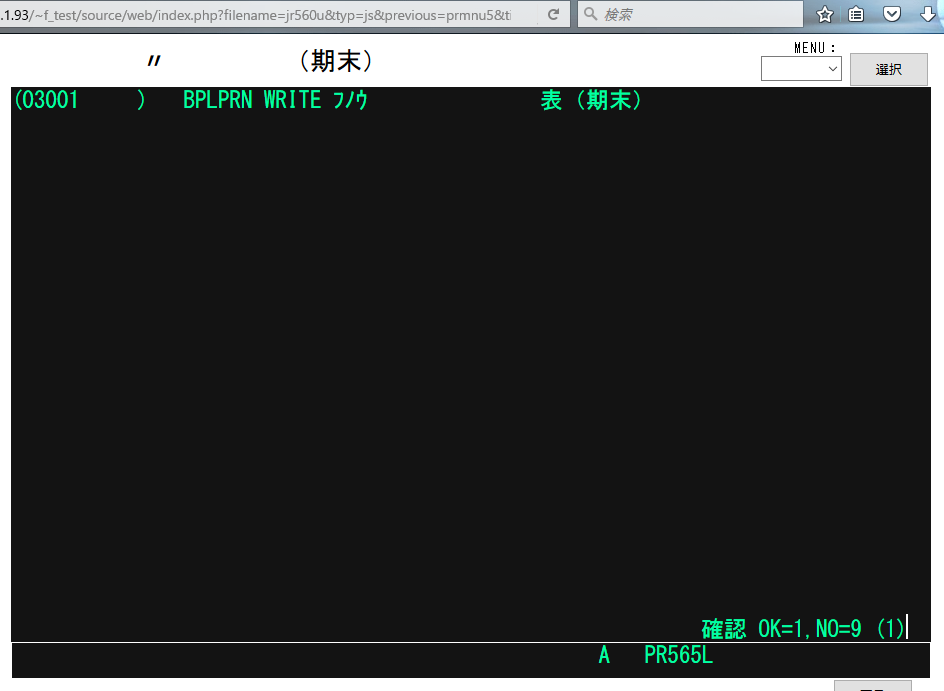Viewport: 944px width, 691px height.
Task: Click the URL address bar
Action: pos(270,15)
